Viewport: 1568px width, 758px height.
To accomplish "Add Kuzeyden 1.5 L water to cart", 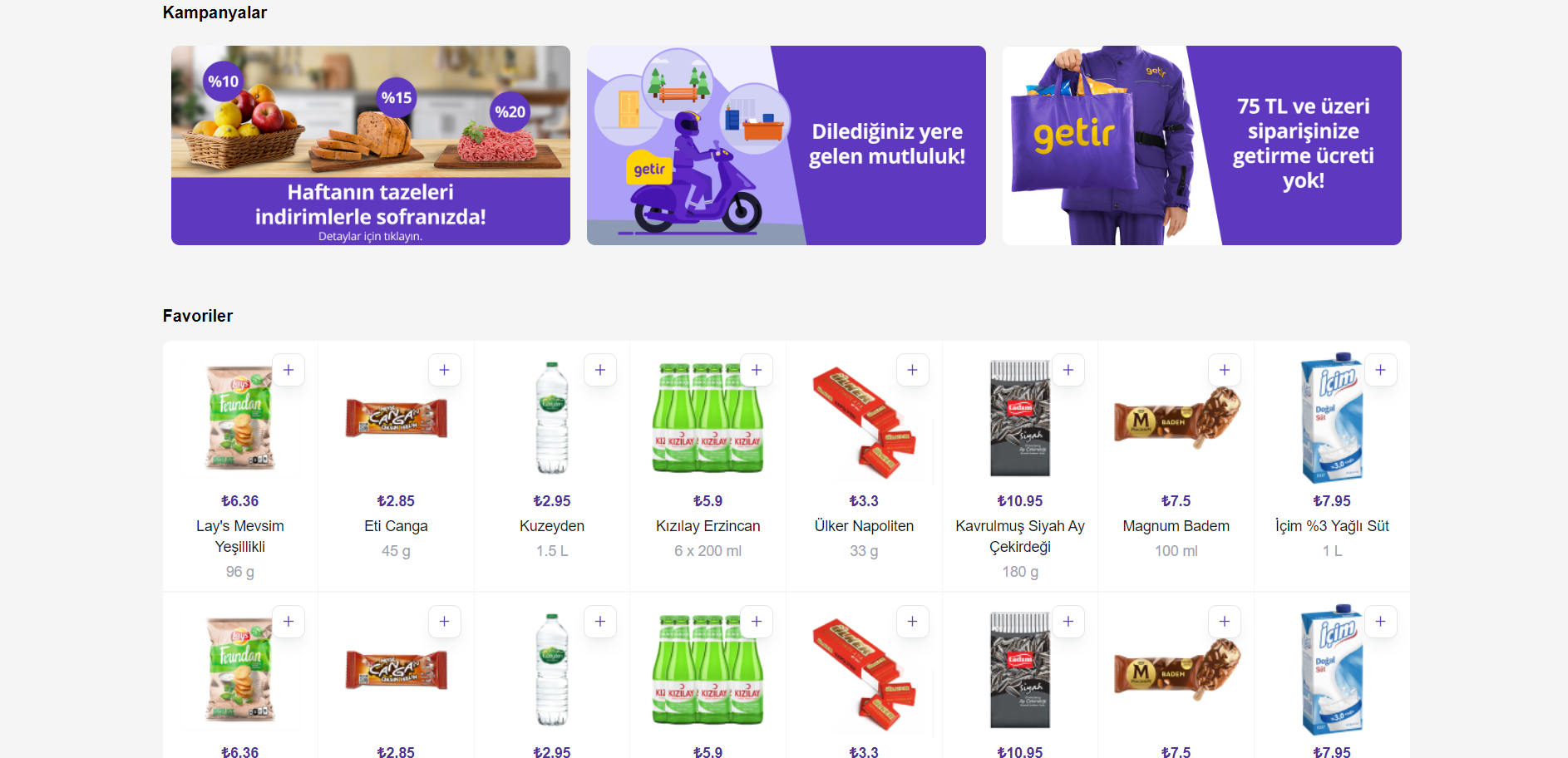I will [x=600, y=370].
